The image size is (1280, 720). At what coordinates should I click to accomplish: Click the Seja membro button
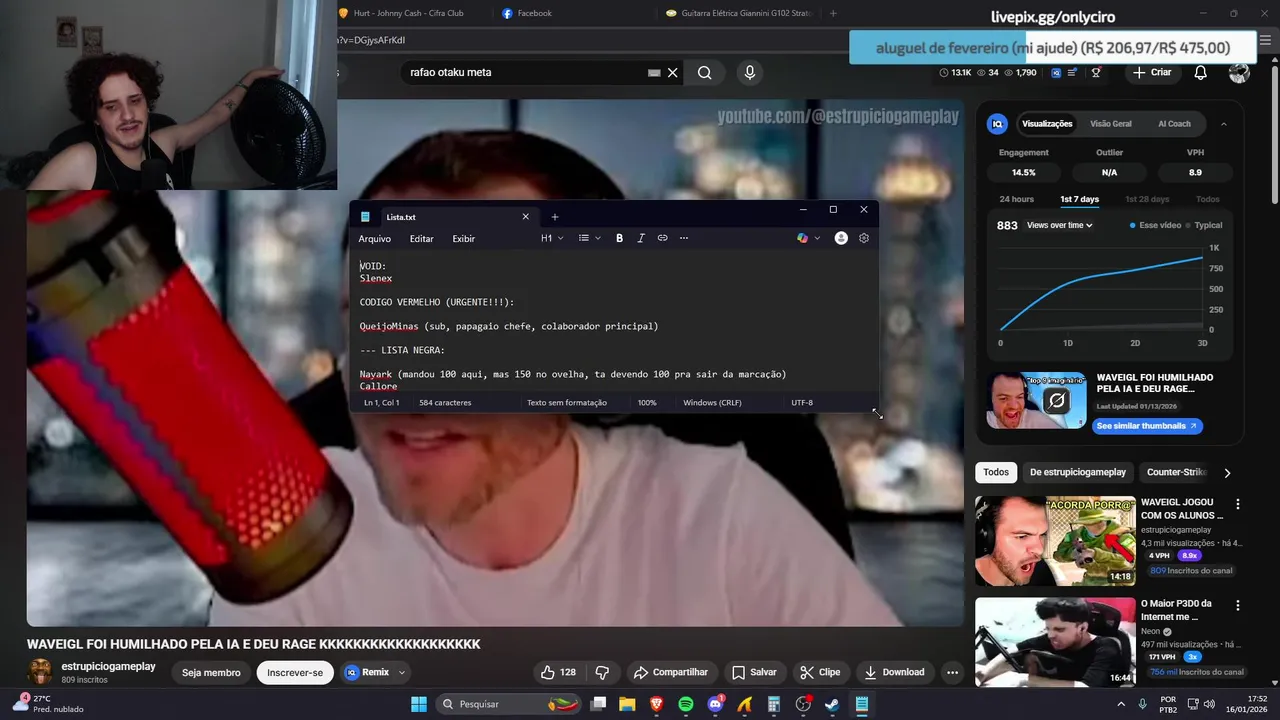point(211,673)
